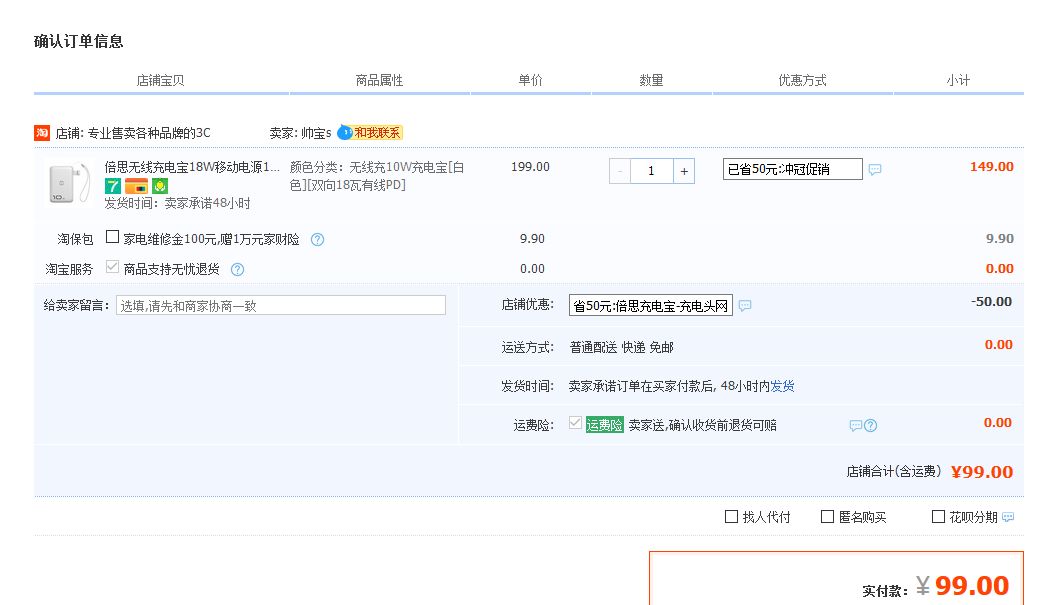
Task: Click 确认订单信息 heading
Action: pos(79,41)
